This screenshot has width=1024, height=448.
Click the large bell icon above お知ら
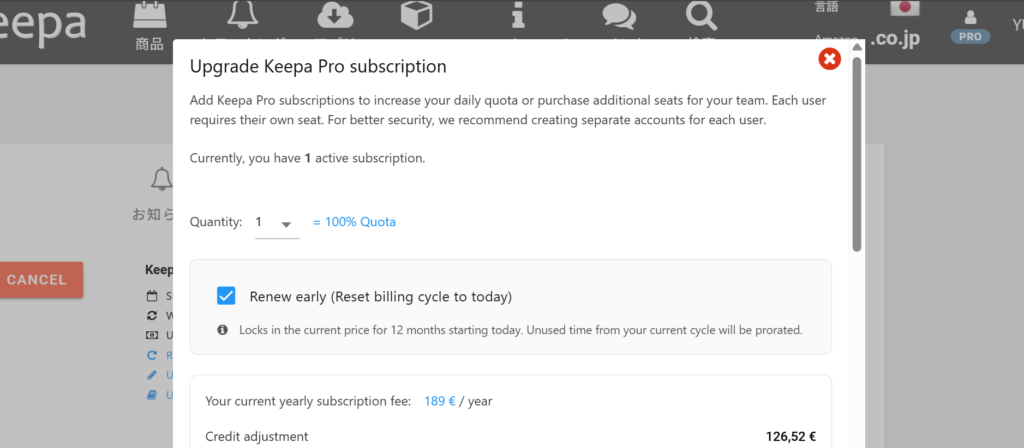(160, 180)
